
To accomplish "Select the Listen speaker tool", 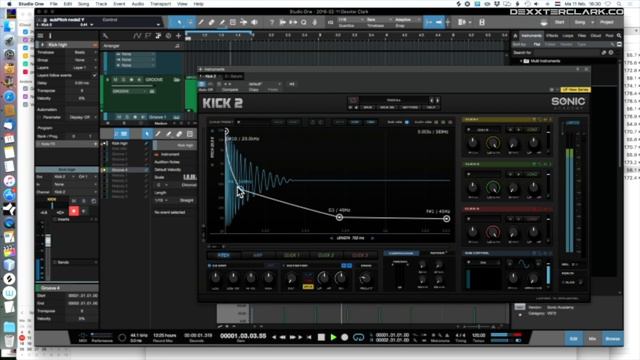I will [254, 22].
